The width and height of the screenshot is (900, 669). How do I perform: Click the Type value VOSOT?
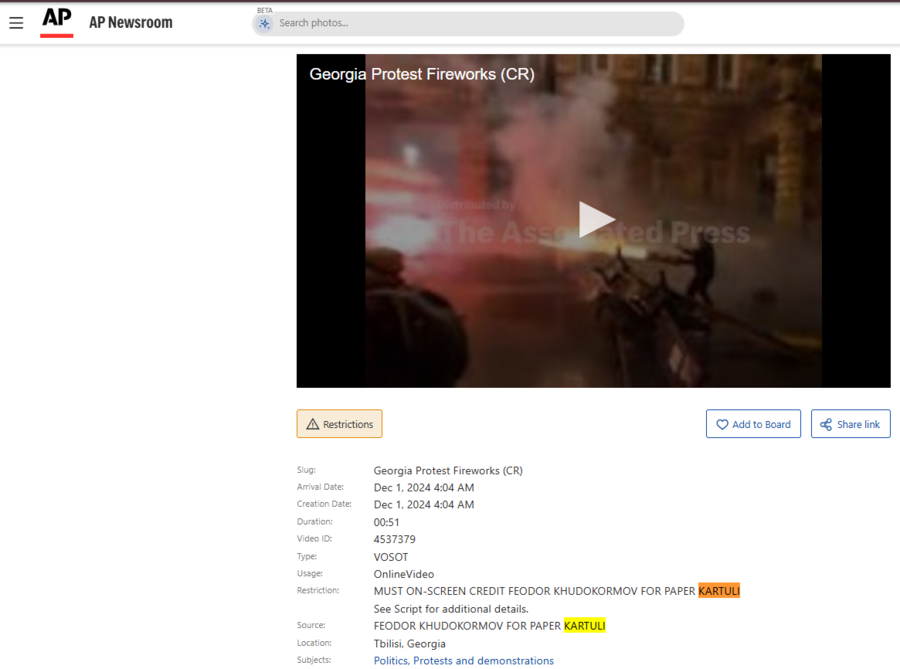(391, 557)
